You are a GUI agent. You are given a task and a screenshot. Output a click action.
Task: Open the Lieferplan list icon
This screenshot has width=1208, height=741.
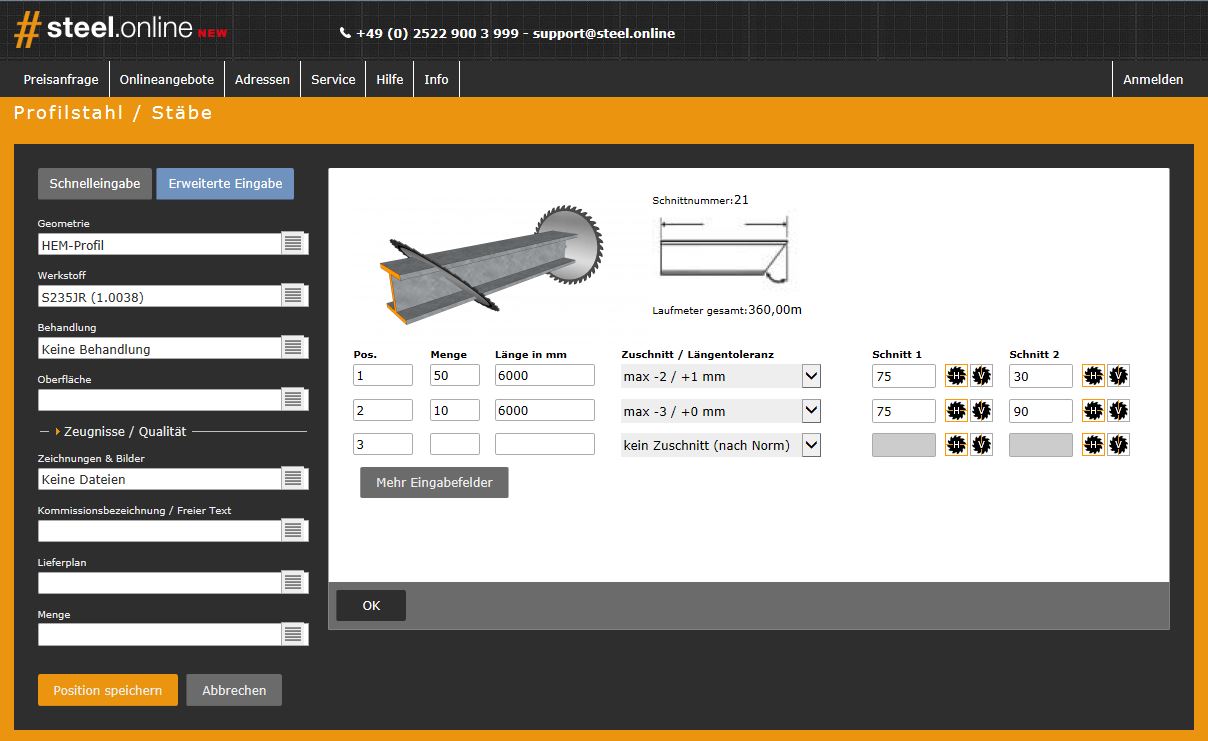pyautogui.click(x=293, y=582)
